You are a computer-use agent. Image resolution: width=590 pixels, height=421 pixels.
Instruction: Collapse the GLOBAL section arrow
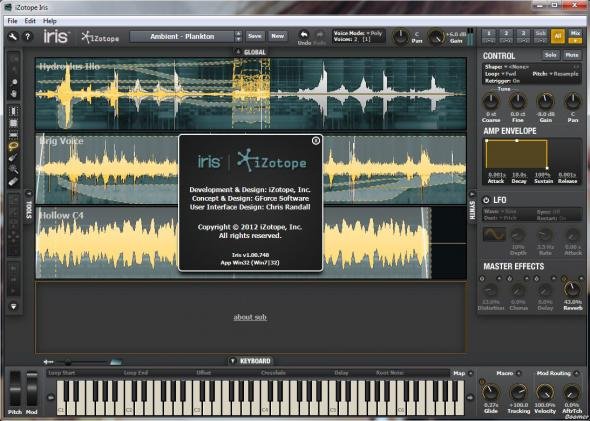click(238, 52)
